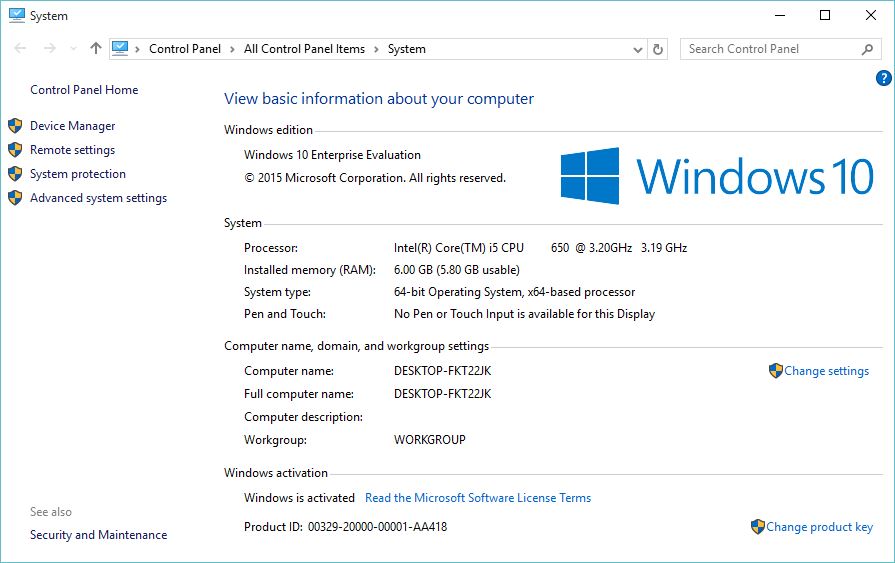This screenshot has width=895, height=563.
Task: Open Device Manager link
Action: pos(72,126)
